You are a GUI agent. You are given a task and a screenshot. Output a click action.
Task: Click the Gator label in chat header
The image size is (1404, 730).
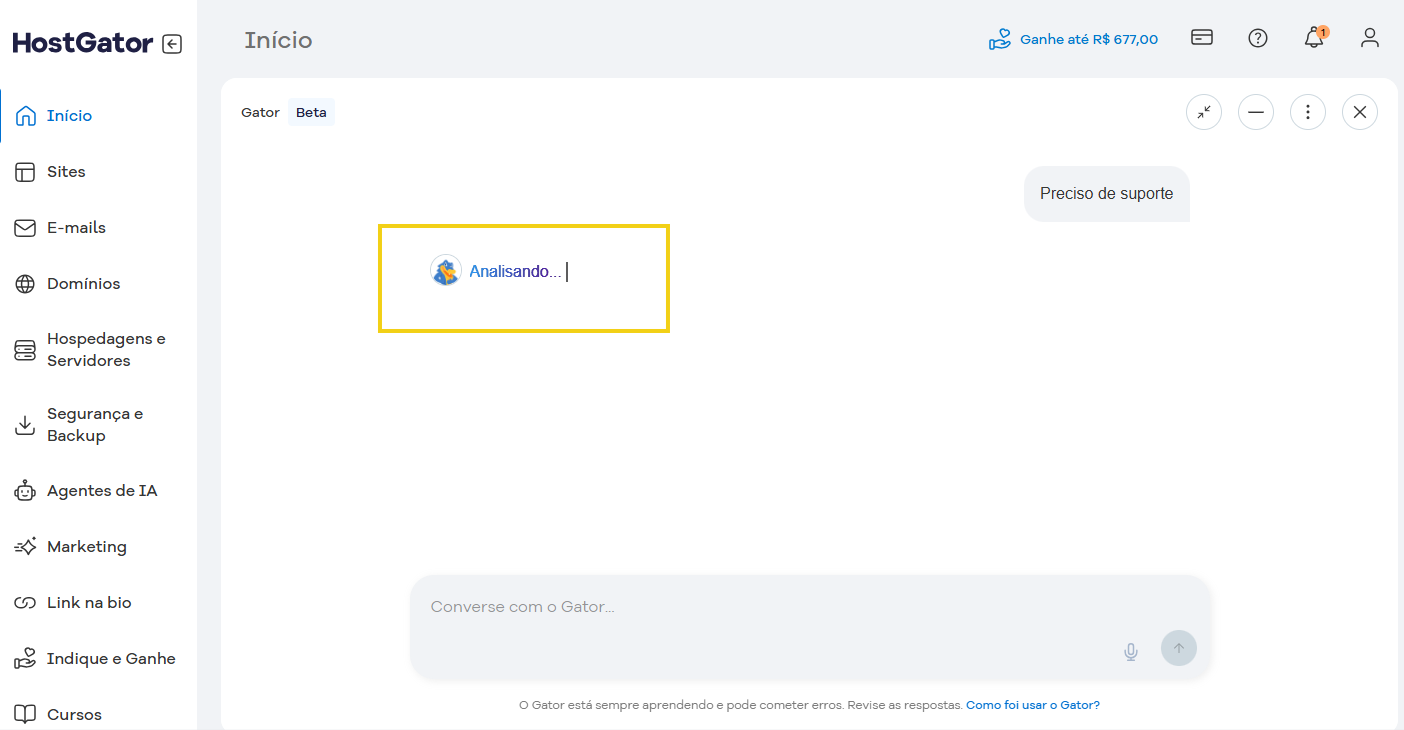click(260, 113)
